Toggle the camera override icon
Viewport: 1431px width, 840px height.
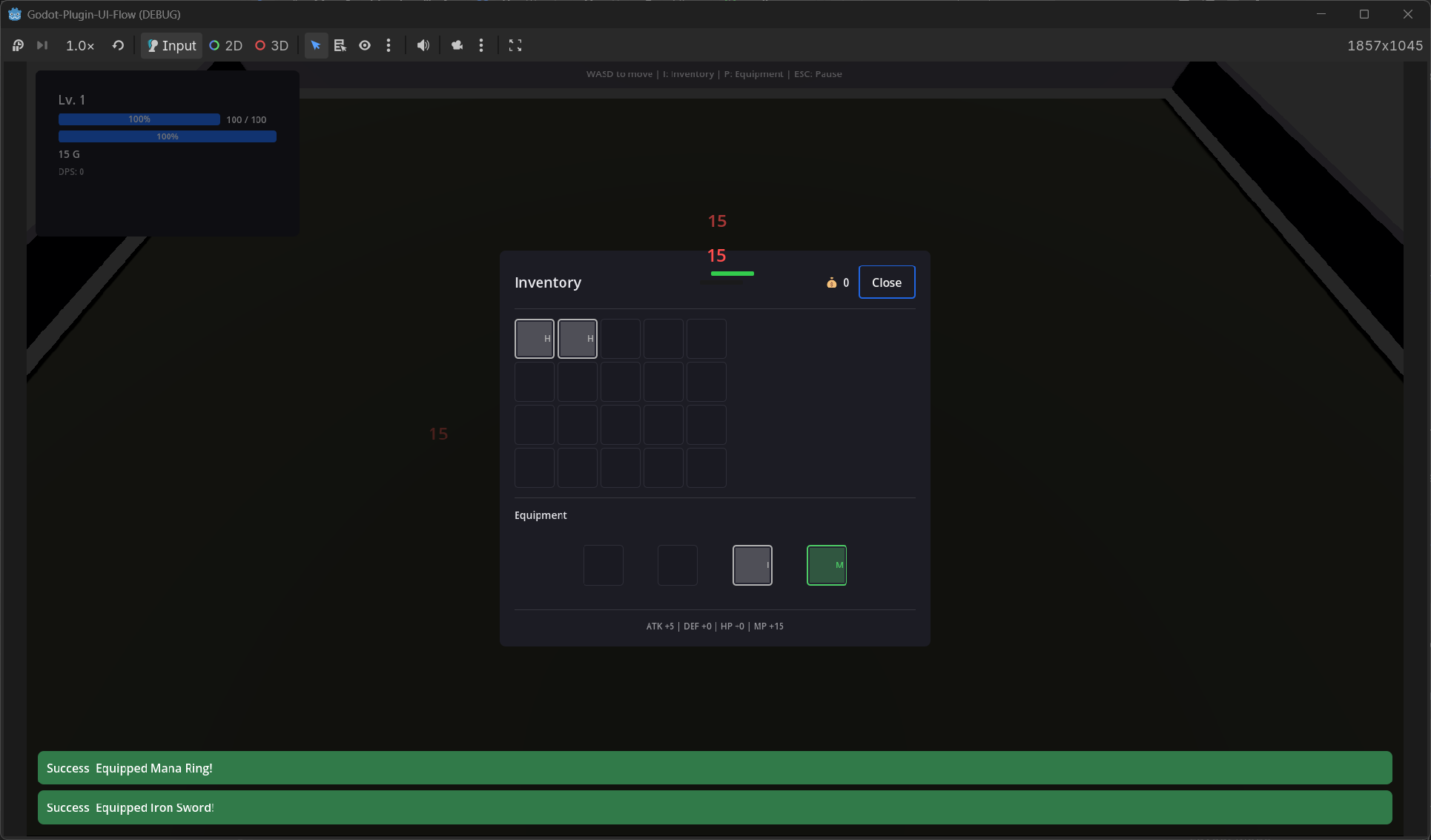(x=457, y=45)
